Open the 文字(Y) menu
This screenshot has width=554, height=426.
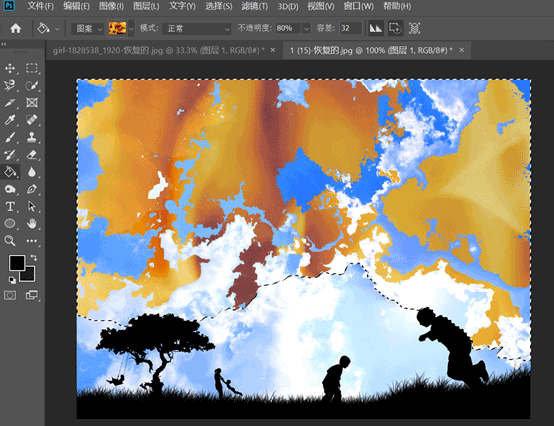pyautogui.click(x=182, y=6)
